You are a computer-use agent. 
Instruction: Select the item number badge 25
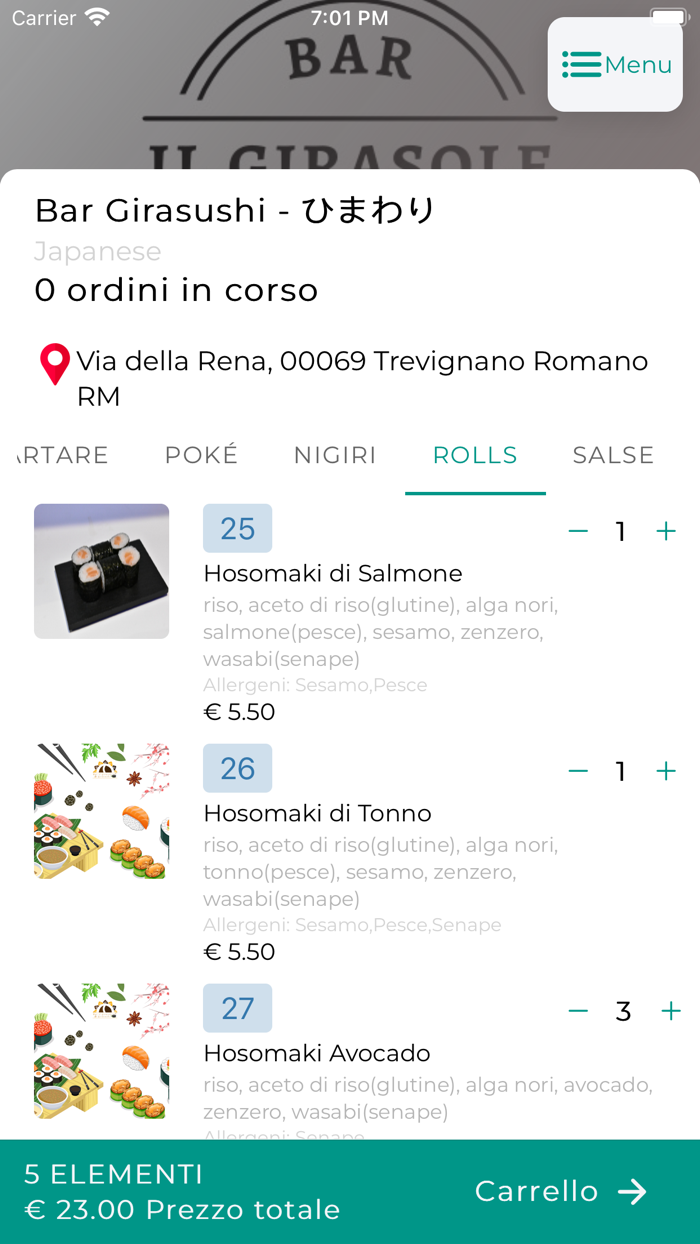(x=237, y=528)
